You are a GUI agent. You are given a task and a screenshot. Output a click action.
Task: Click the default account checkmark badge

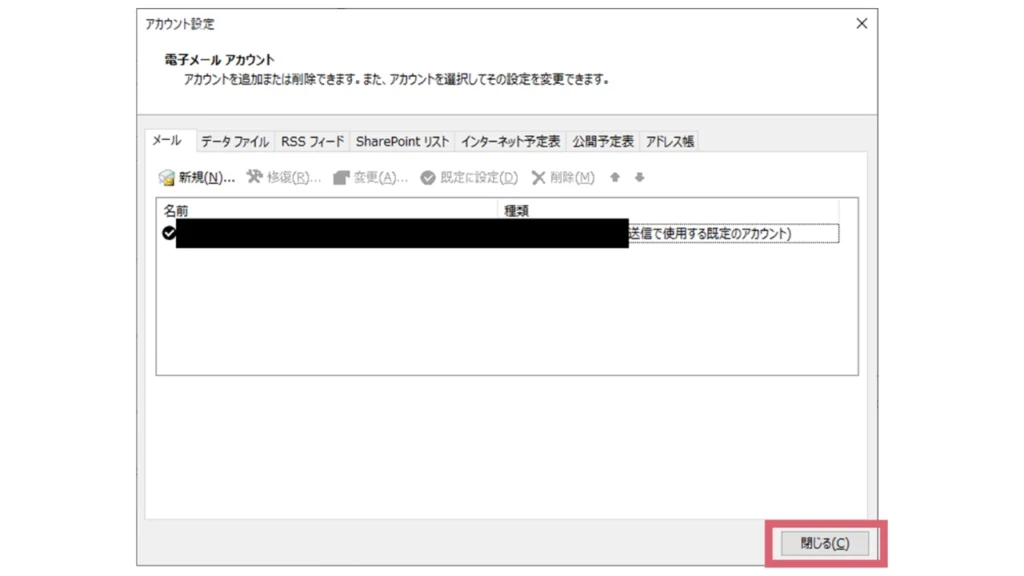[x=168, y=233]
